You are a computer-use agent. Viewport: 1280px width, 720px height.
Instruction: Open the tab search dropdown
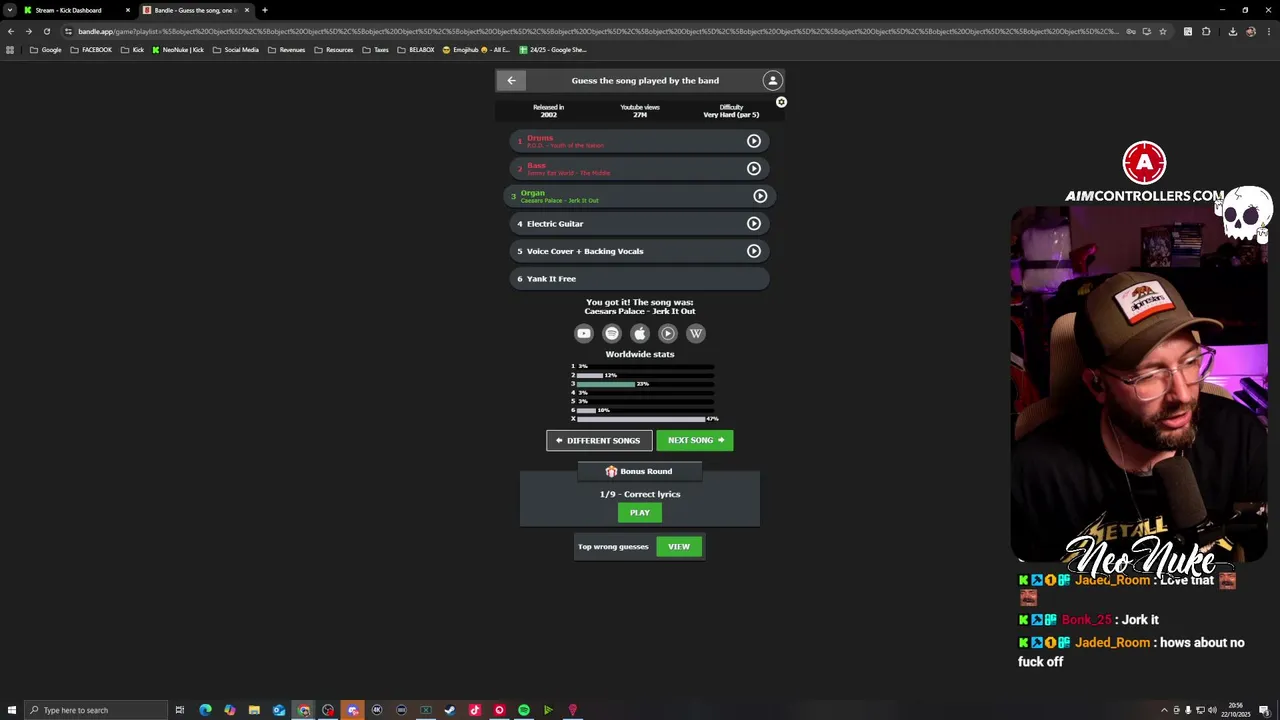9,10
